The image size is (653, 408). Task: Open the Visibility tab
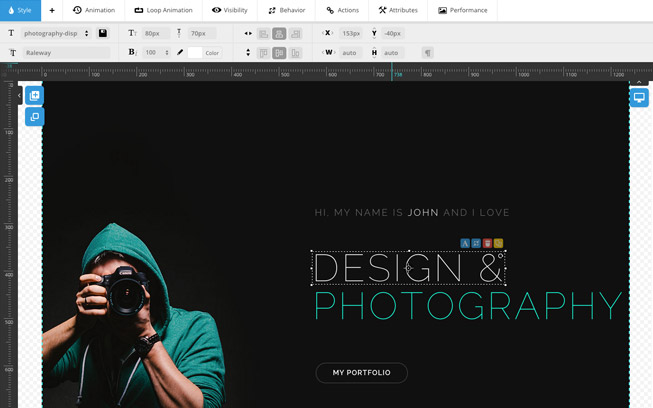[x=229, y=10]
